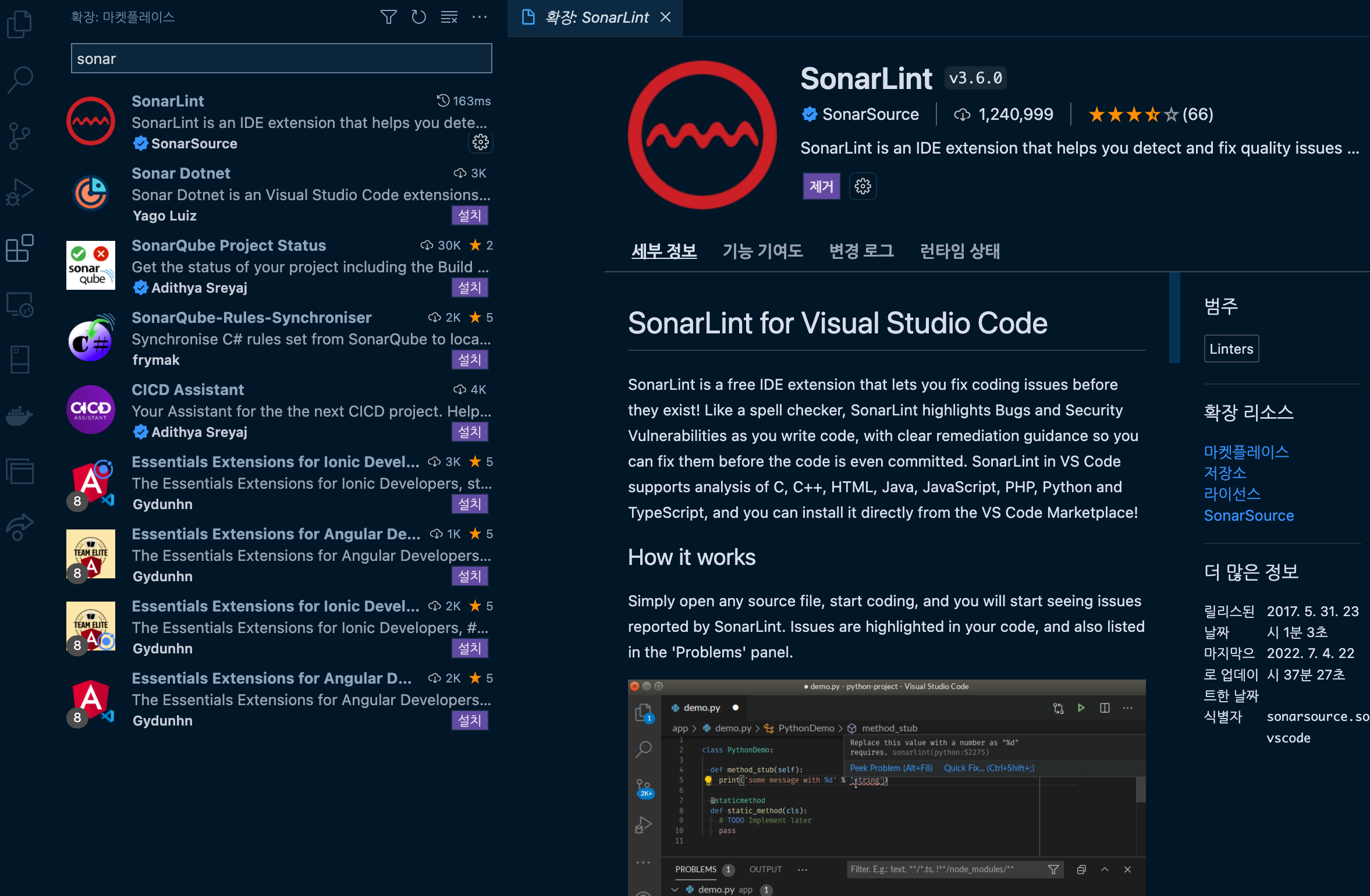Open the 라이선스 license link
Image resolution: width=1370 pixels, height=896 pixels.
click(1232, 494)
